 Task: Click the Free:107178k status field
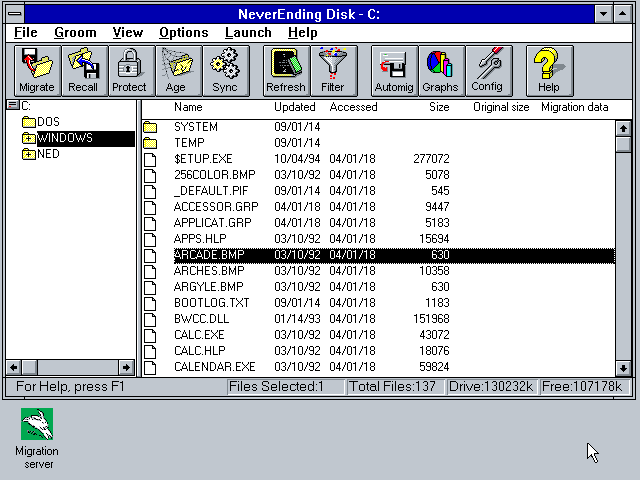tap(586, 387)
